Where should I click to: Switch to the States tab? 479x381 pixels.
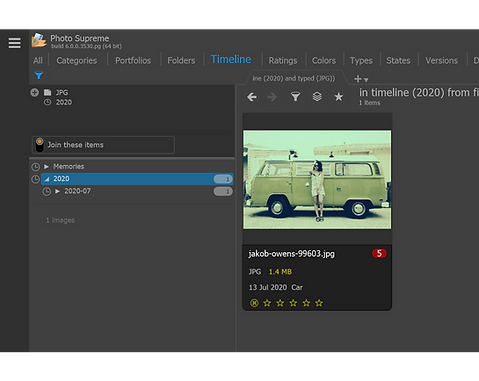point(398,60)
